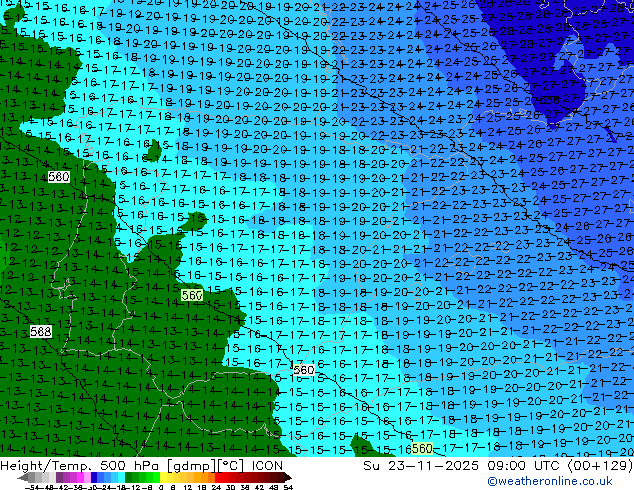Click the 'Su 23-11-2025 09:00 UTC' timestamp
The image size is (634, 490).
point(463,466)
